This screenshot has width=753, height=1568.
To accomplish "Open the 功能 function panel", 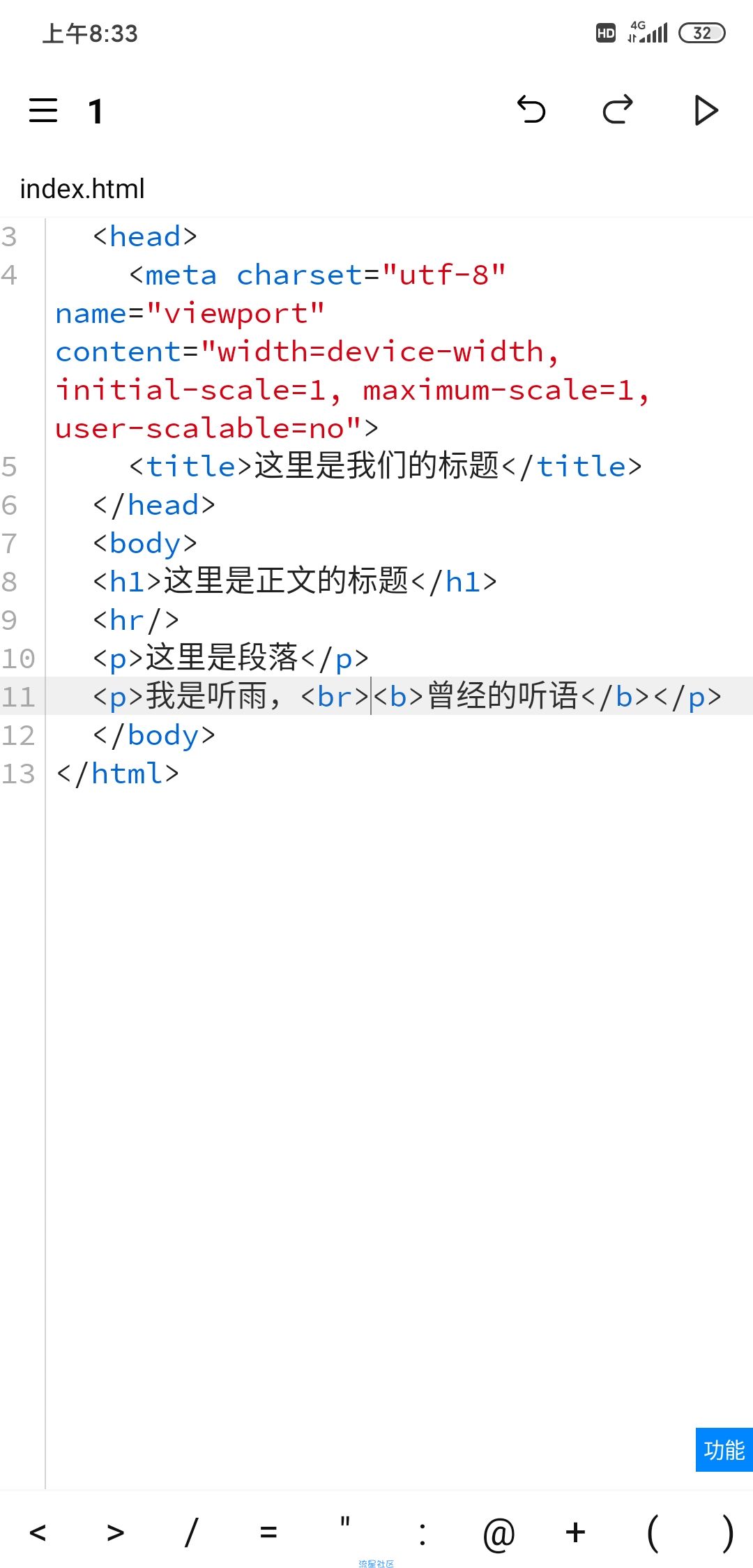I will coord(724,1449).
